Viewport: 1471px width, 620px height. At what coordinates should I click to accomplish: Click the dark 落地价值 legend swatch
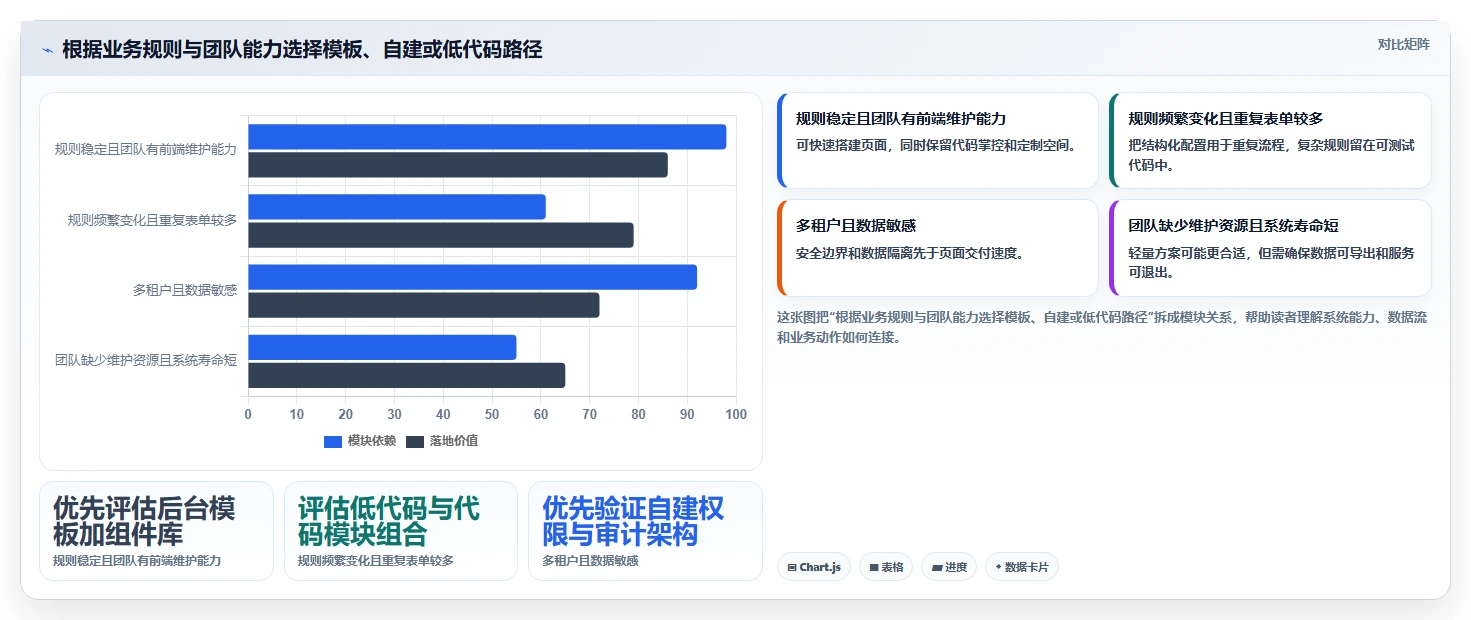pos(415,442)
